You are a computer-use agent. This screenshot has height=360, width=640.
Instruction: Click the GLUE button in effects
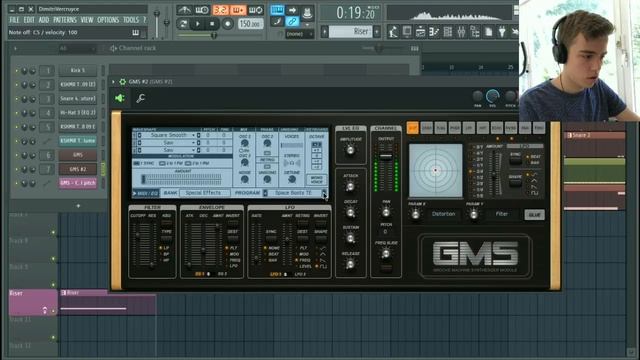coord(534,215)
